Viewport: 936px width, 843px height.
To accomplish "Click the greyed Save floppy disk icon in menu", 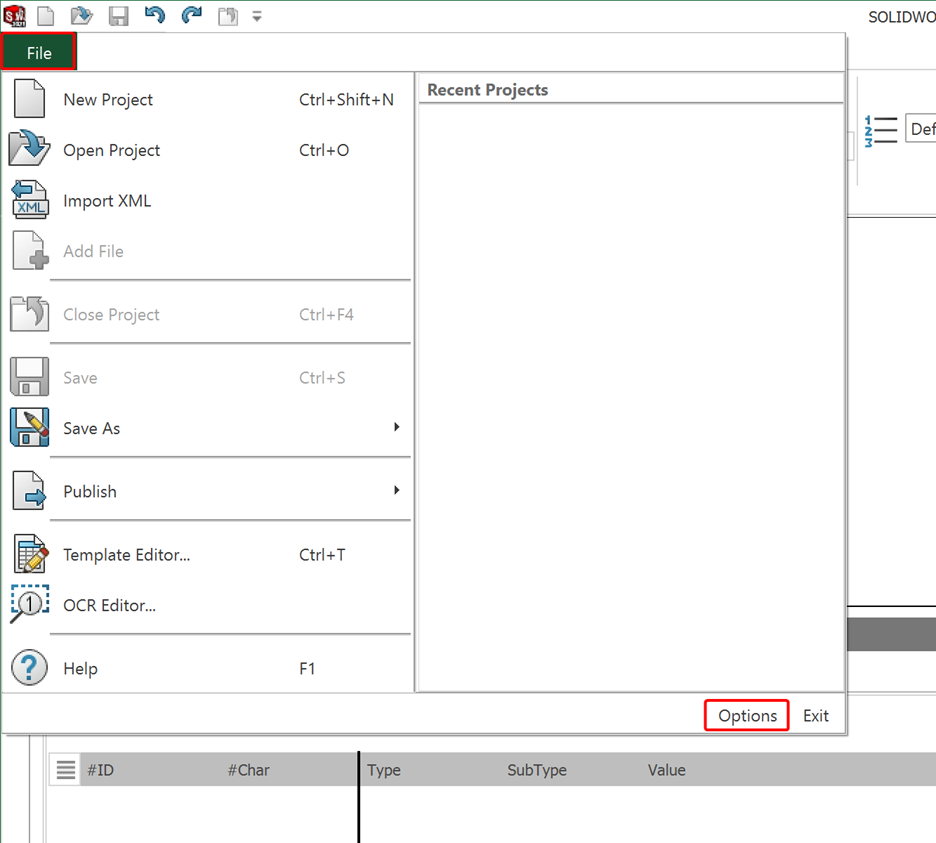I will tap(29, 377).
